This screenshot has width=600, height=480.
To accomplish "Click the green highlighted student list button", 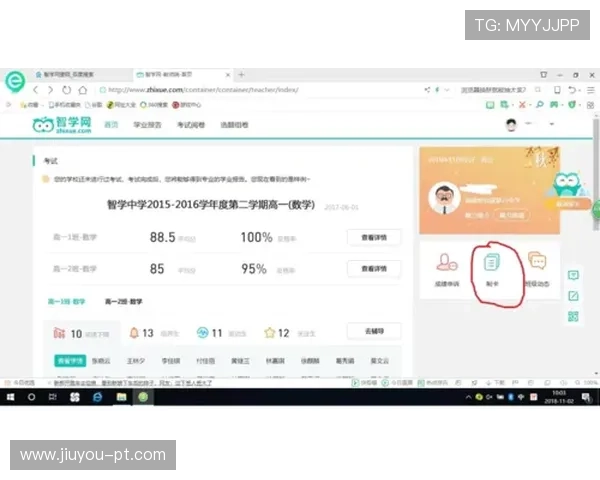I will [70, 361].
